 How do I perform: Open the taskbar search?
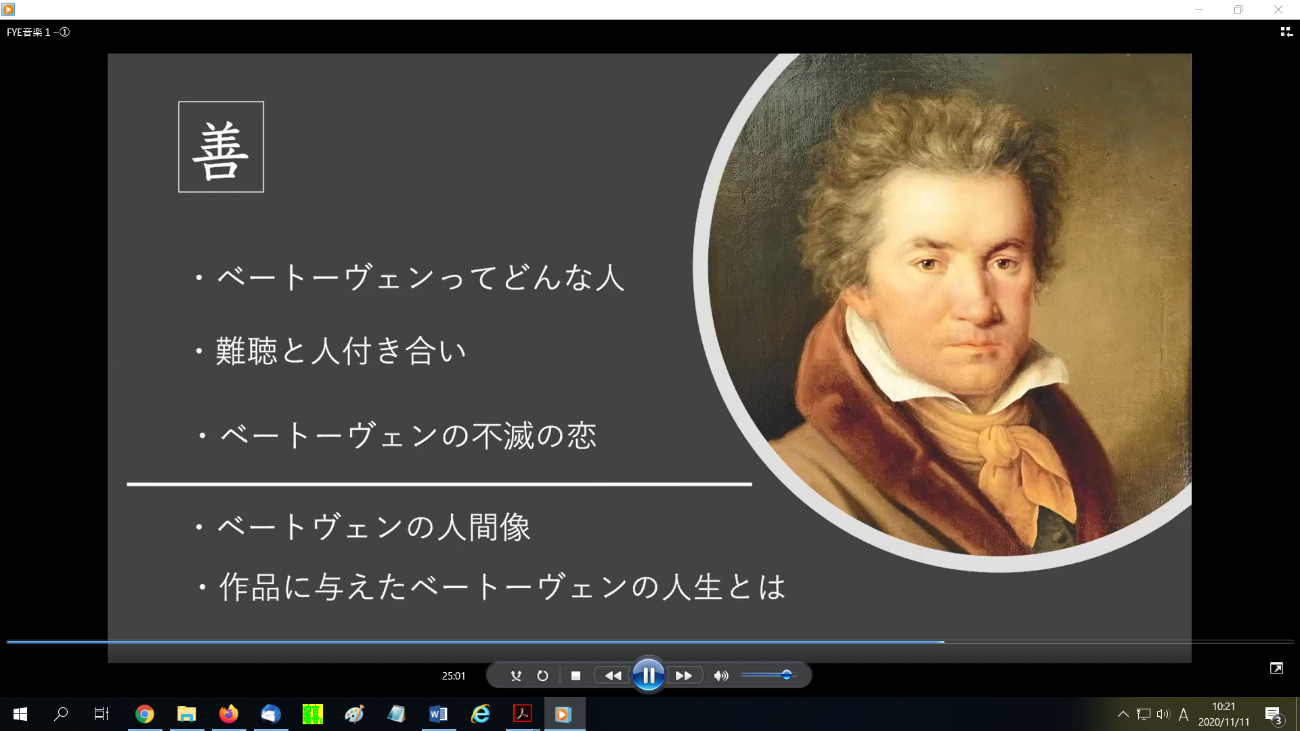[x=61, y=714]
